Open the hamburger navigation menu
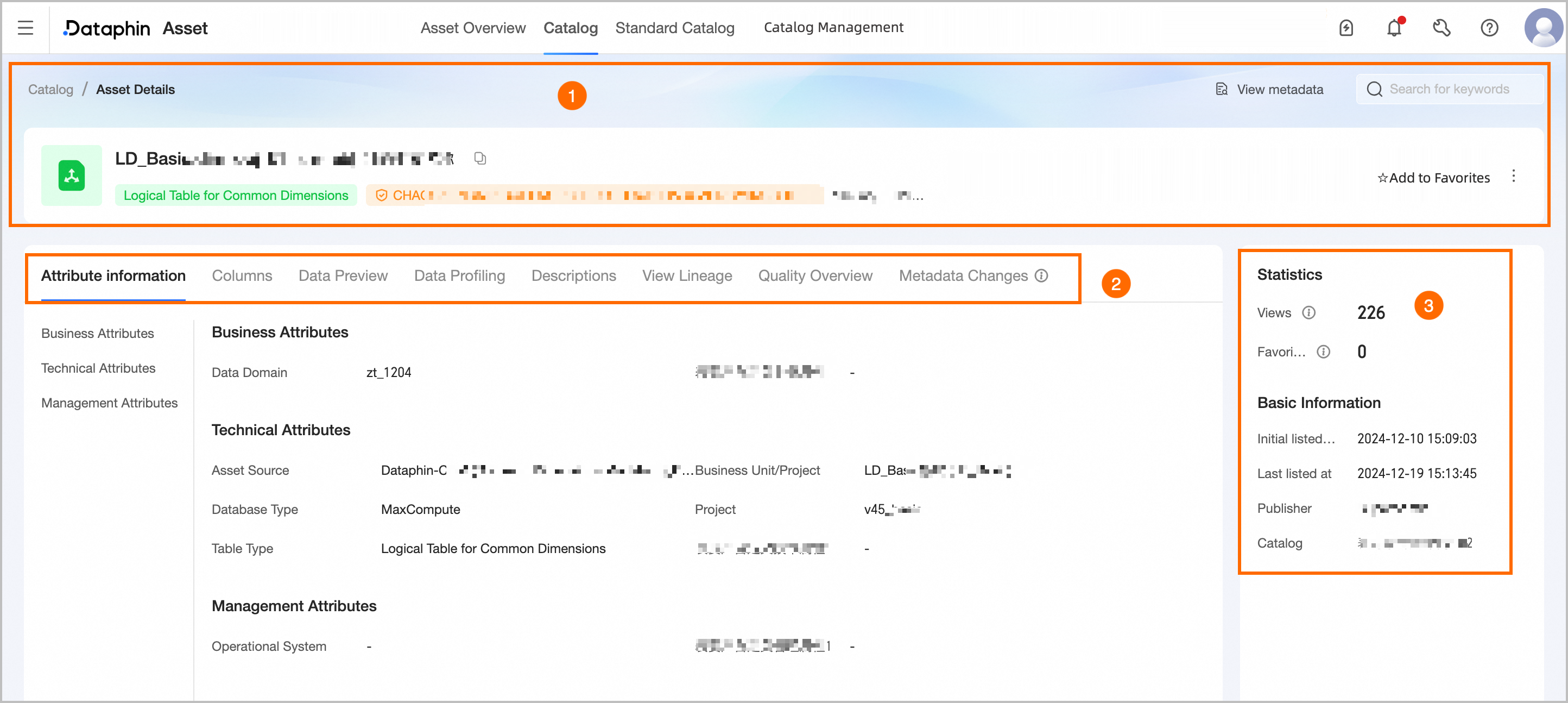 (x=25, y=28)
